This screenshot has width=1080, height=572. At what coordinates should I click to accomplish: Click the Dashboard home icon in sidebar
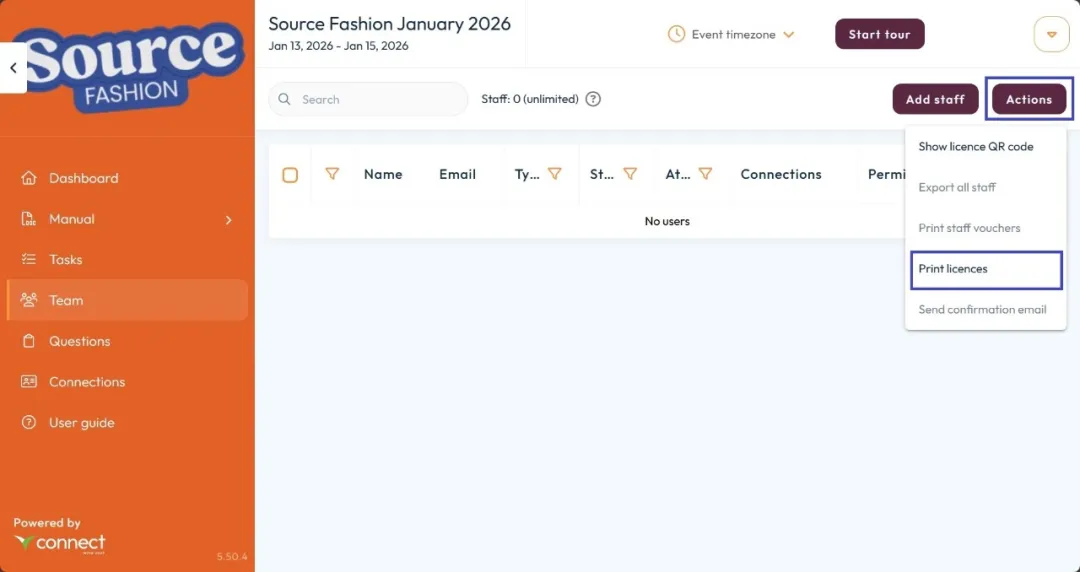pyautogui.click(x=29, y=178)
